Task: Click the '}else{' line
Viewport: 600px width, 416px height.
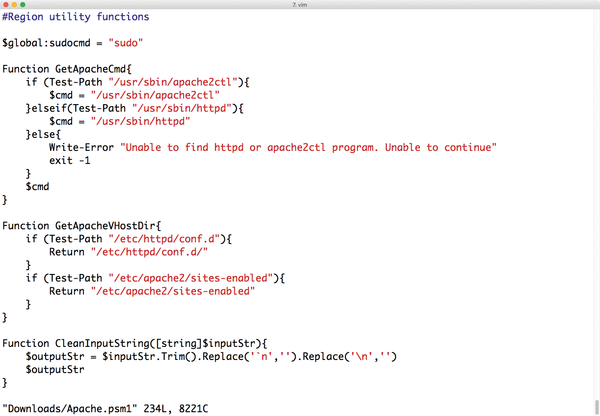Action: [43, 134]
